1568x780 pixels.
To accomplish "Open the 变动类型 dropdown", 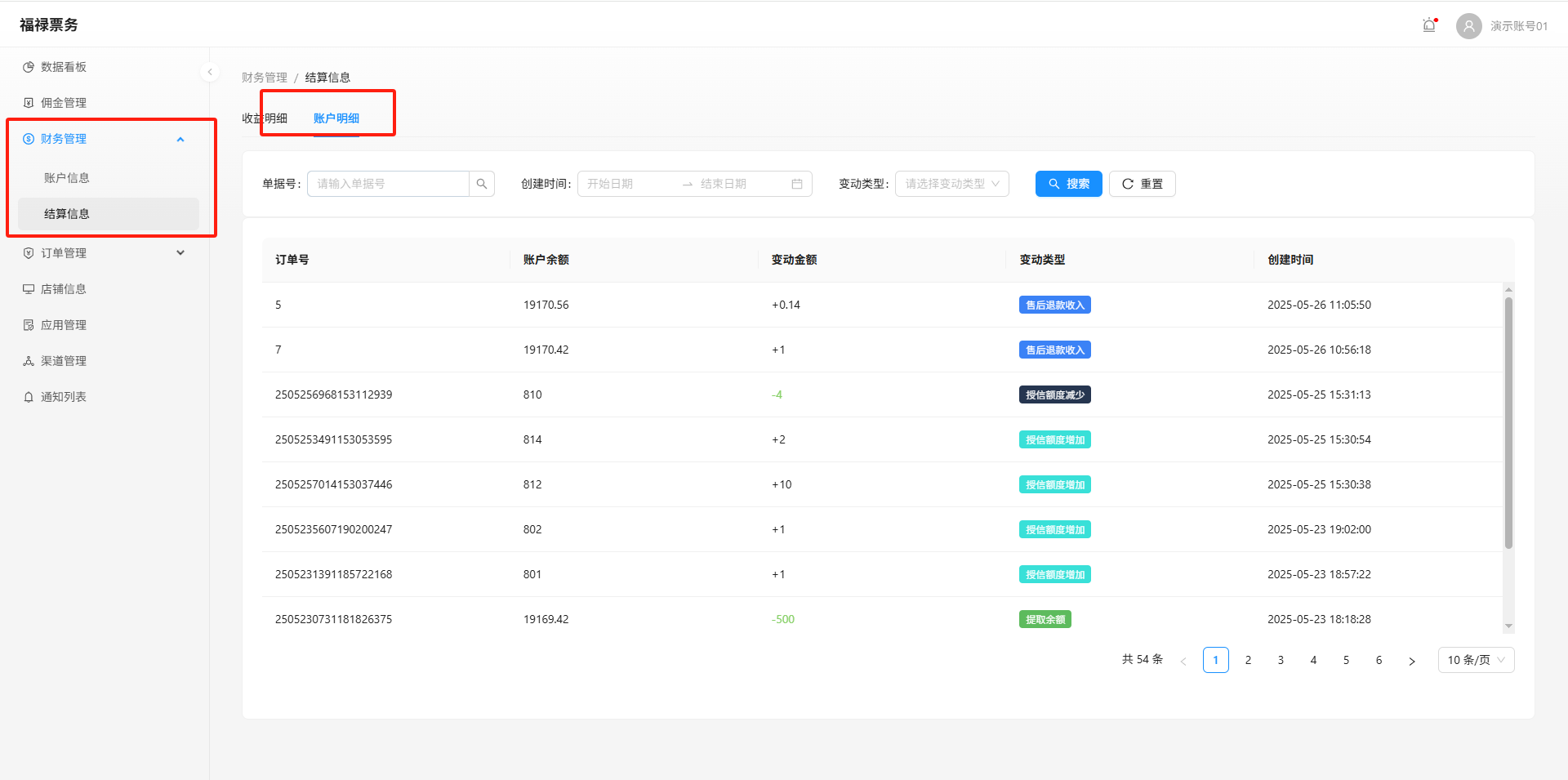I will 951,184.
